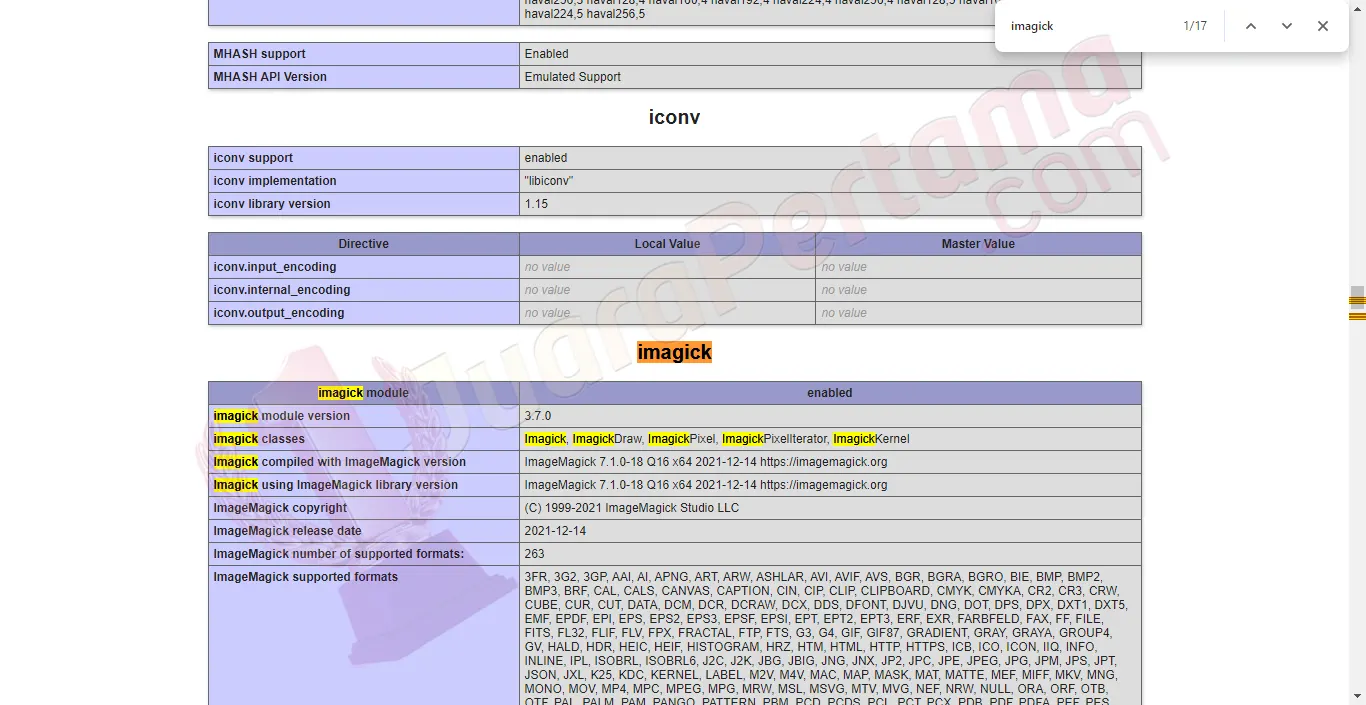Click the page scrollbar on the right edge
The image size is (1366, 705).
(x=1358, y=450)
